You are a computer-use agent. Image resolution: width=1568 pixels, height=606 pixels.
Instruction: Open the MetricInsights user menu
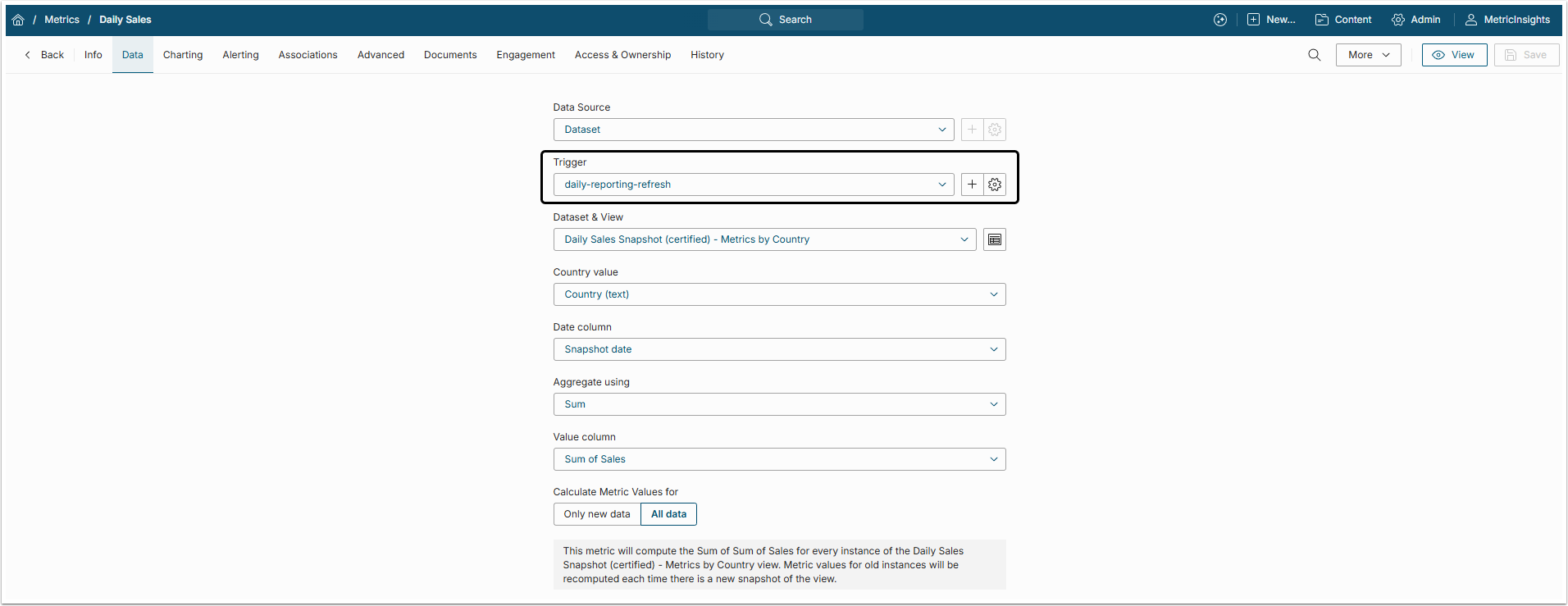coord(1507,20)
